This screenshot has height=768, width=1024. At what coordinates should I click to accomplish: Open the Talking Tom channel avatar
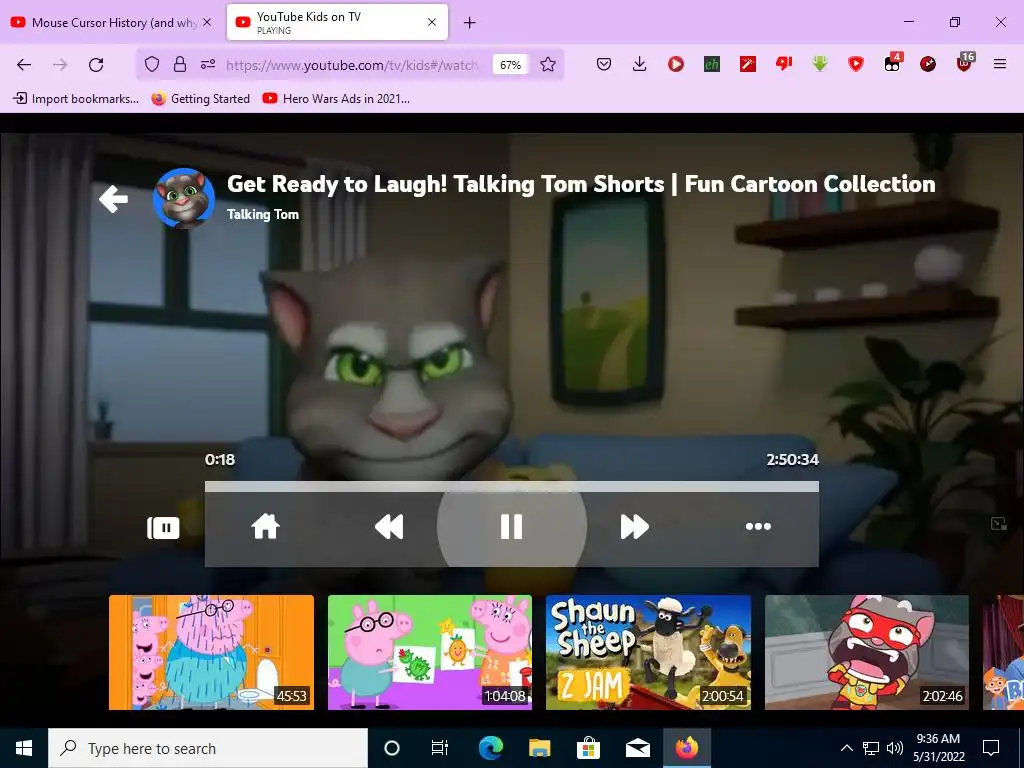(184, 199)
